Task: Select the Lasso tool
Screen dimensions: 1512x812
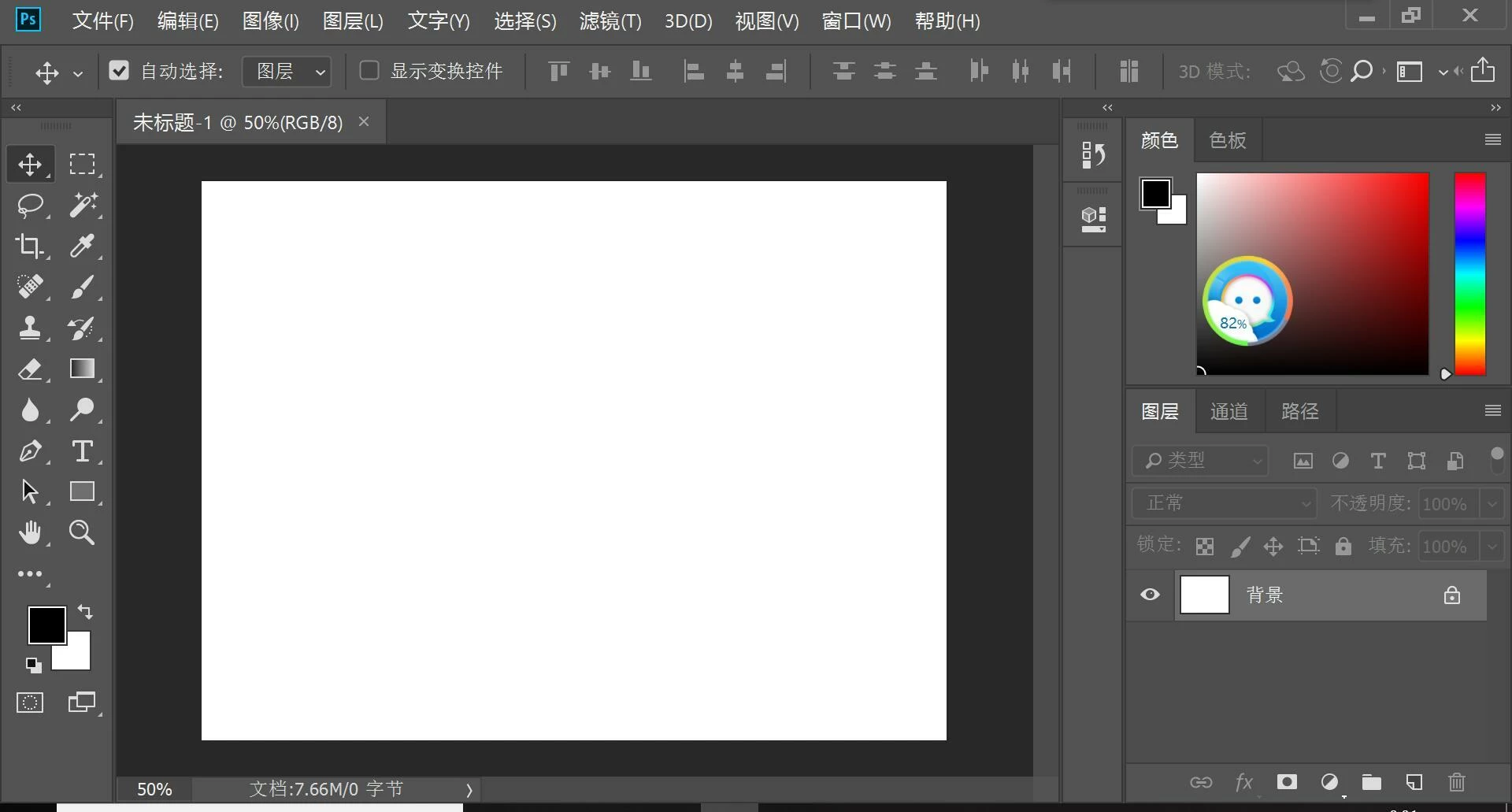Action: click(30, 205)
